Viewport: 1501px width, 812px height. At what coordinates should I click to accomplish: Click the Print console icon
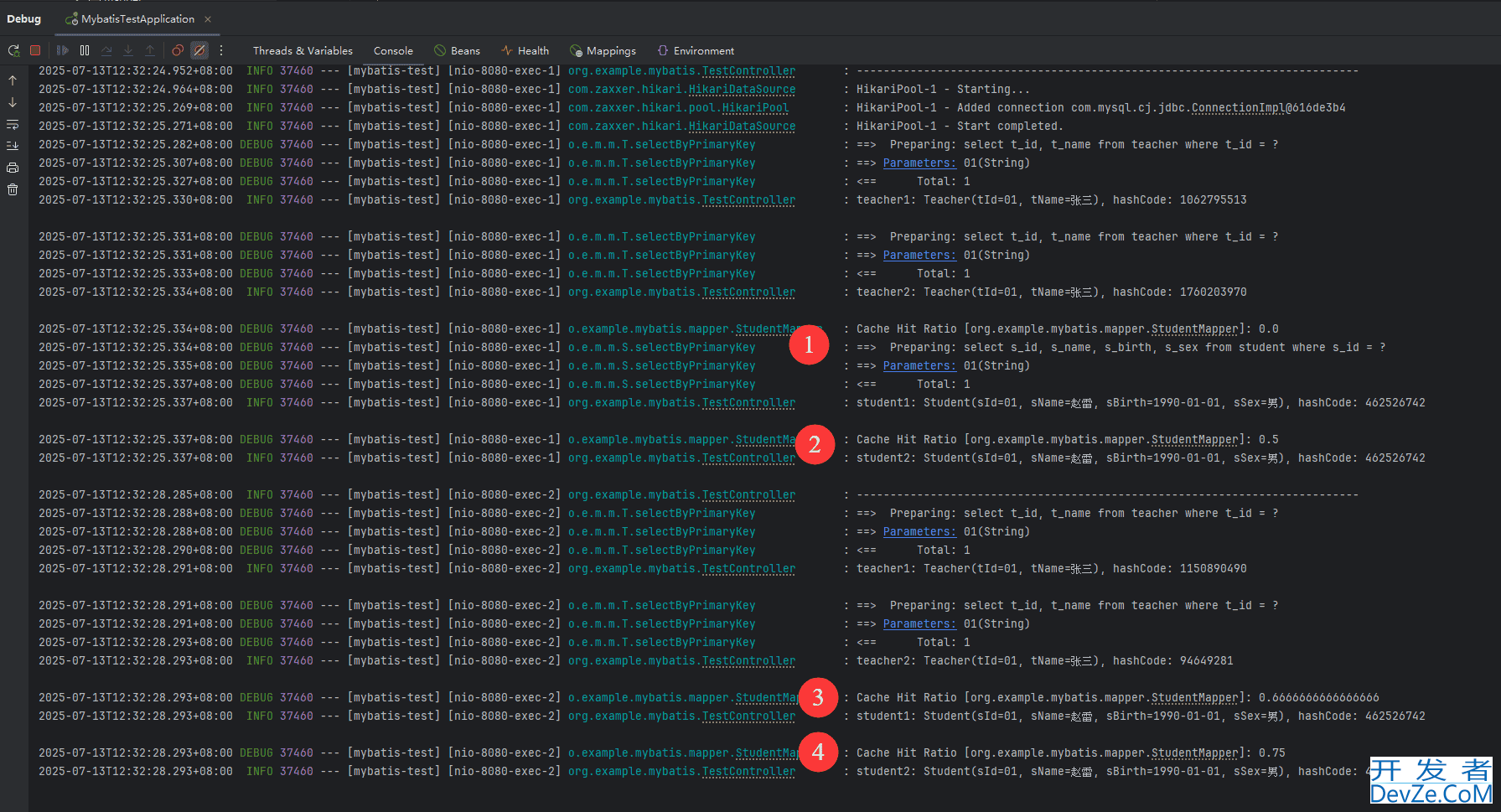[13, 168]
